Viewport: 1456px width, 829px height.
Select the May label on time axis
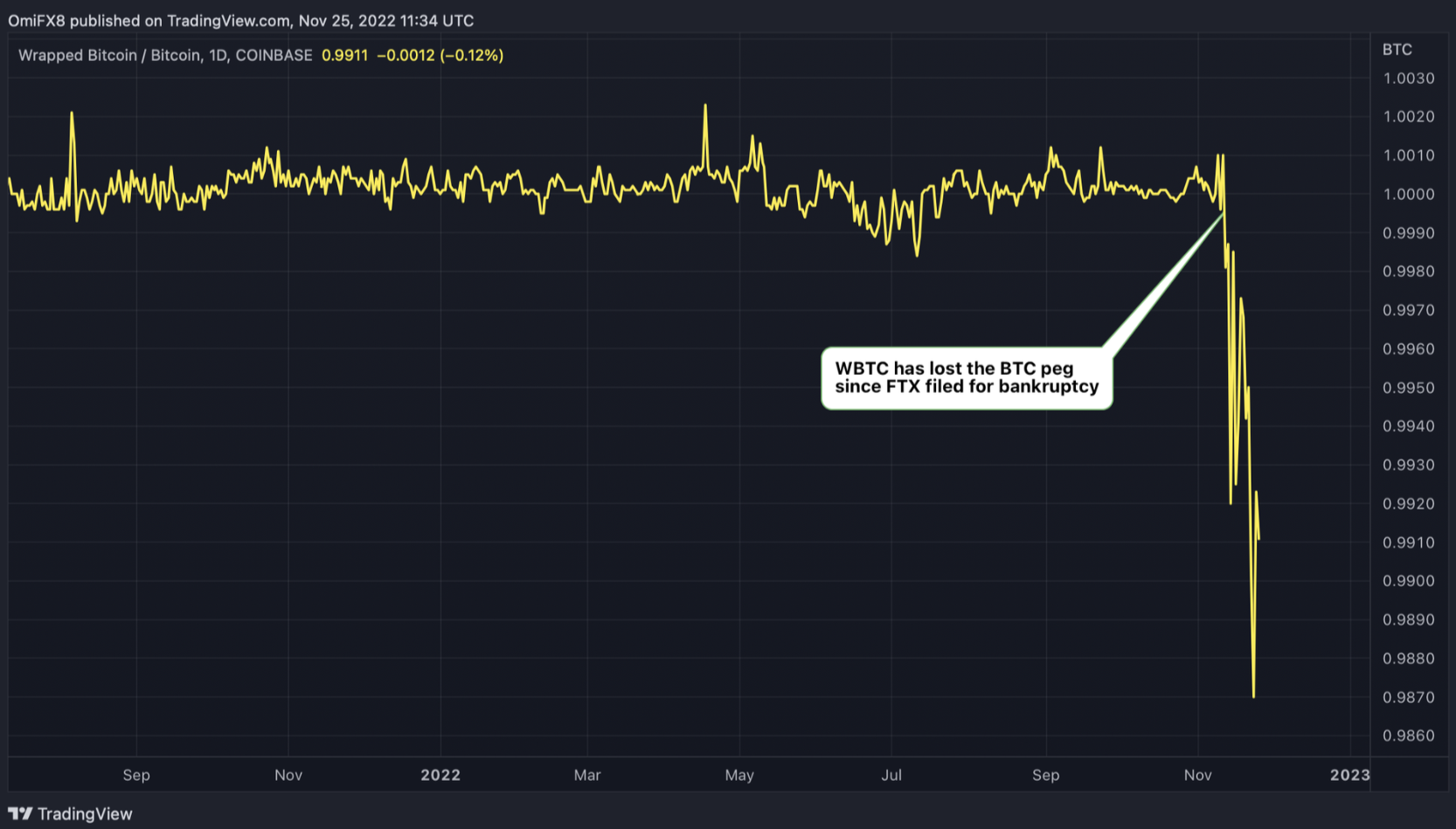coord(739,775)
